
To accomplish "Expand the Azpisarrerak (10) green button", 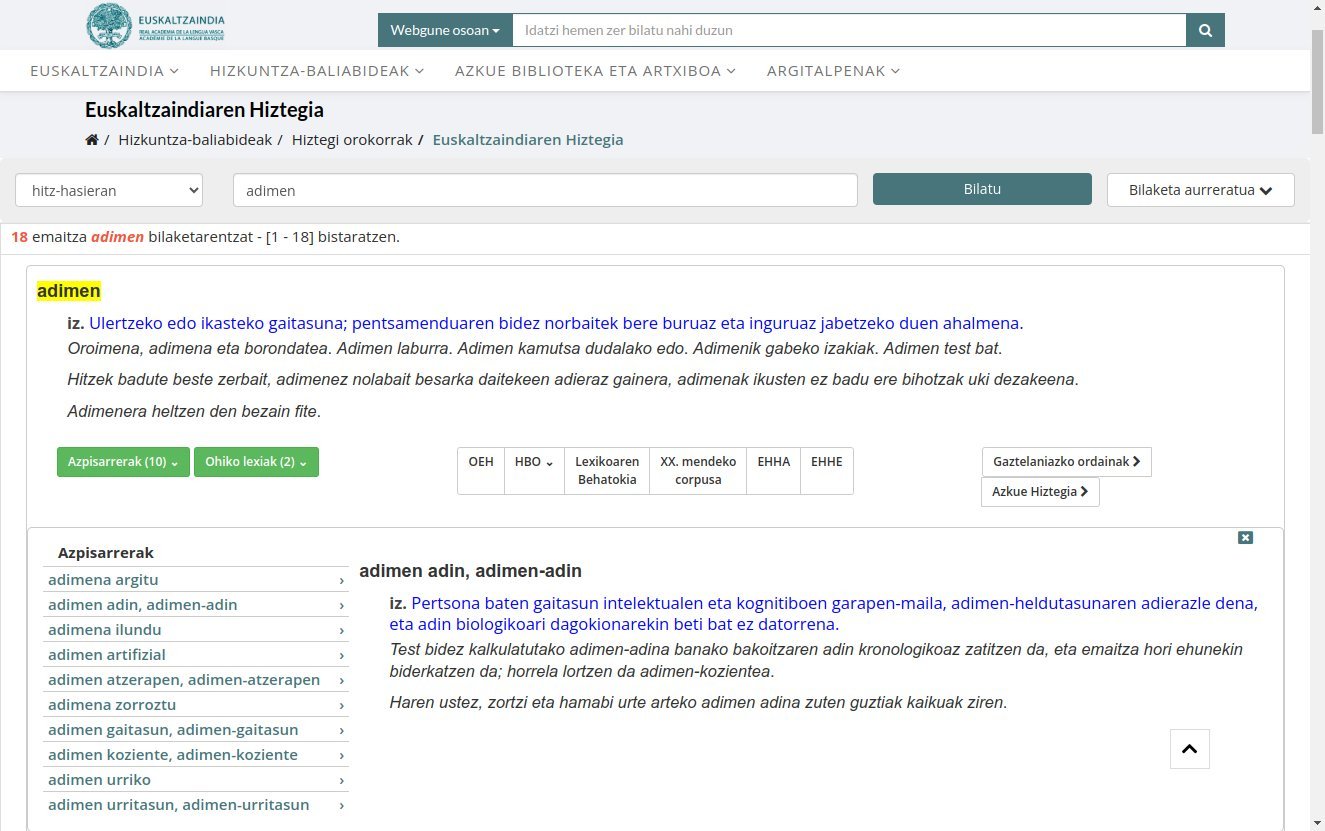I will click(x=123, y=462).
